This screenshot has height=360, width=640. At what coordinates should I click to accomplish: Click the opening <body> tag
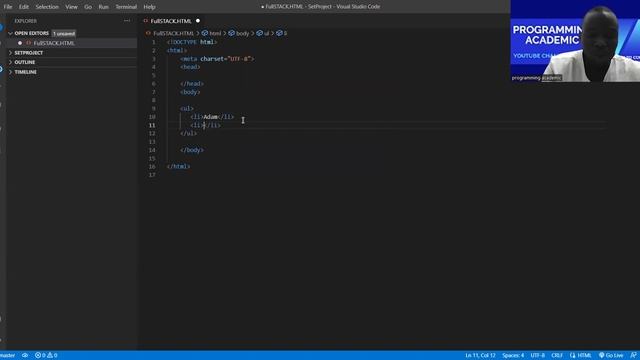click(190, 92)
